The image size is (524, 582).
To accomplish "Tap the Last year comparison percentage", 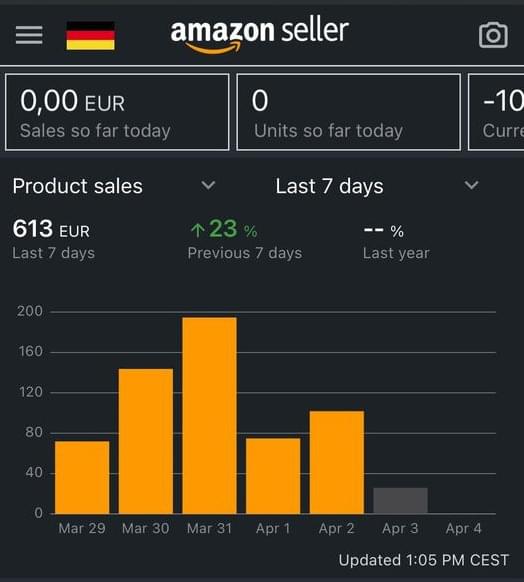I will coord(383,231).
